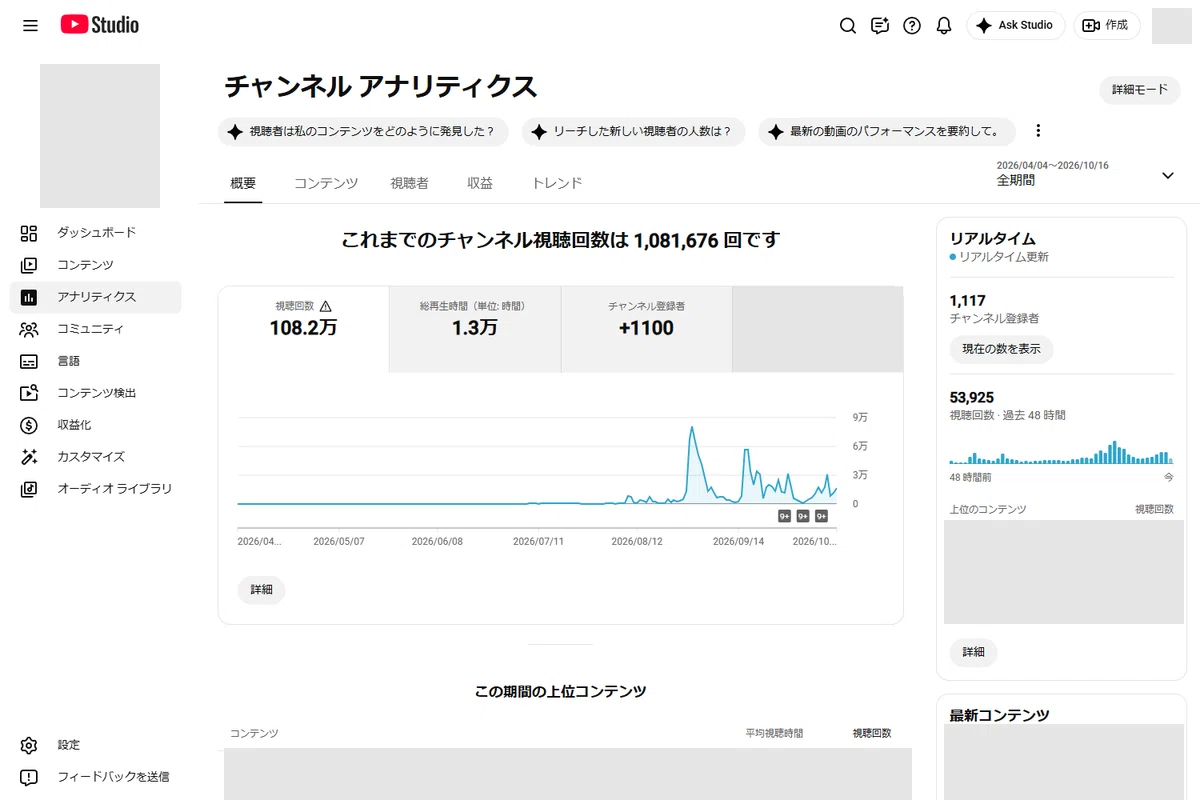Image resolution: width=1200 pixels, height=800 pixels.
Task: Open 収益化 in the sidebar
Action: point(96,425)
